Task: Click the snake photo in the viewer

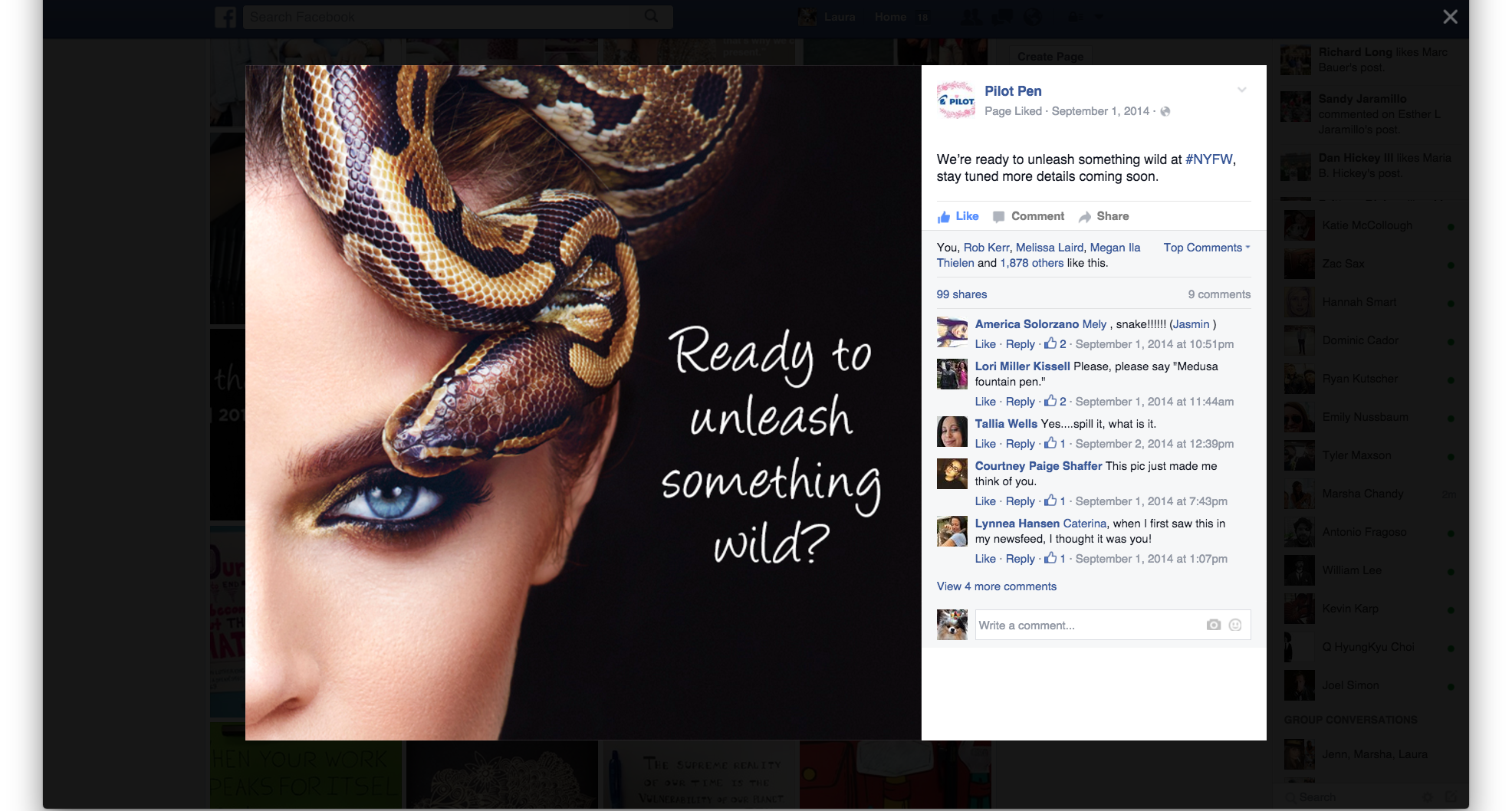Action: (x=583, y=402)
